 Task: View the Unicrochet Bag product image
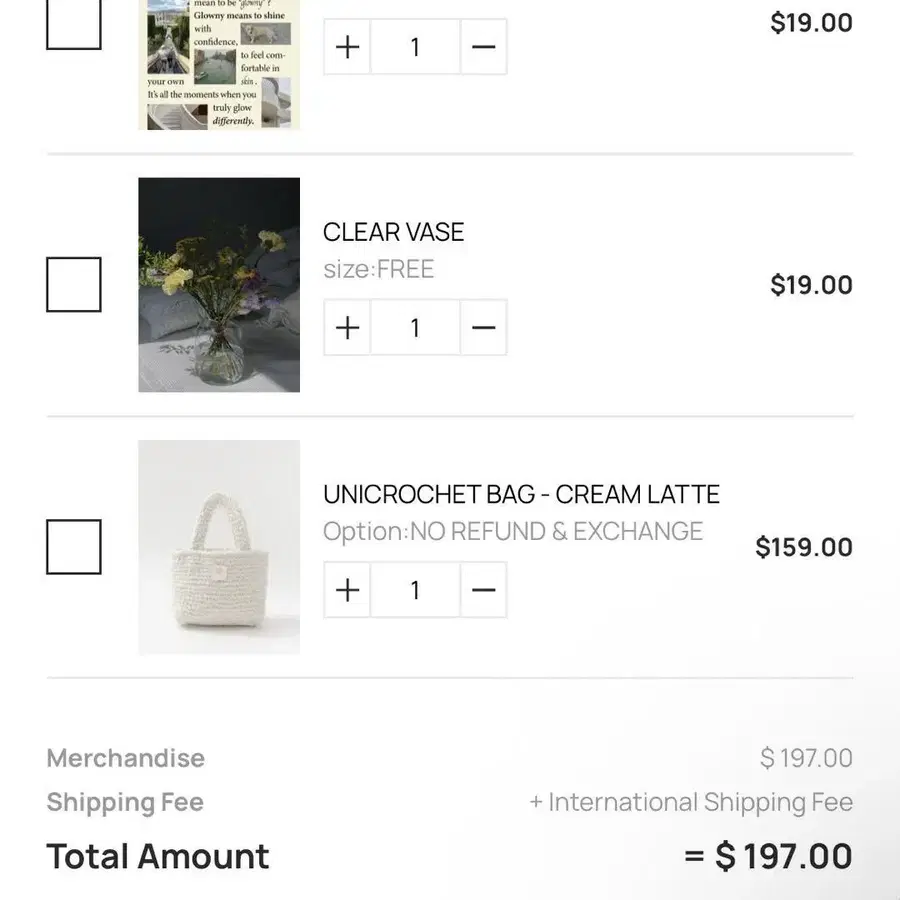(x=219, y=547)
